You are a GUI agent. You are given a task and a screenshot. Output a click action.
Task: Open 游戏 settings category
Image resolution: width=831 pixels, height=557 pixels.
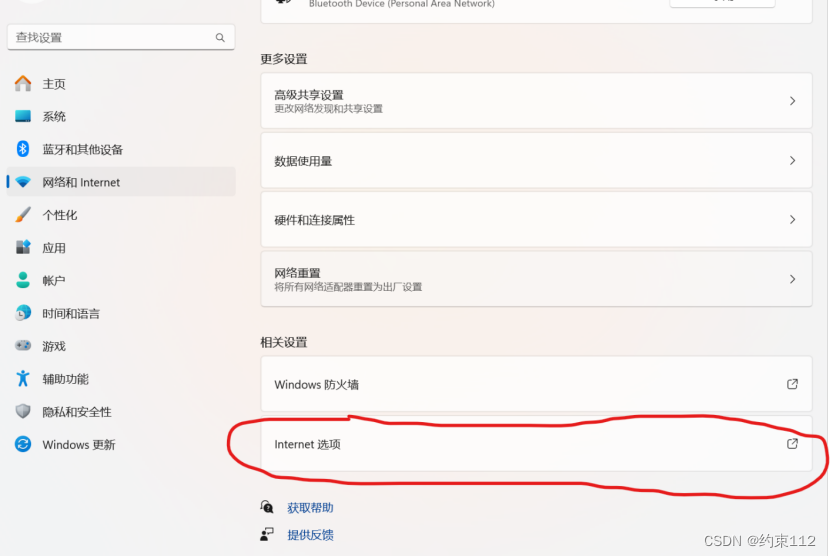coord(121,346)
